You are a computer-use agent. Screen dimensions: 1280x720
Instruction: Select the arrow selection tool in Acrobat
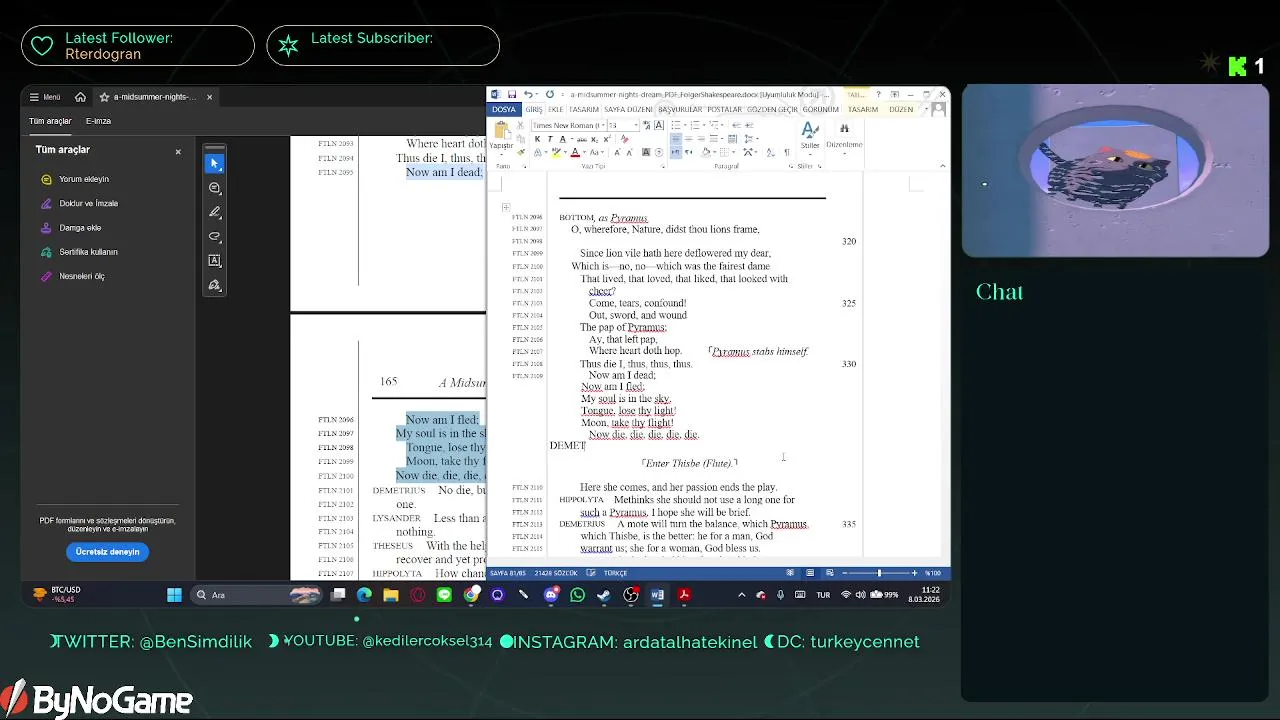tap(214, 163)
